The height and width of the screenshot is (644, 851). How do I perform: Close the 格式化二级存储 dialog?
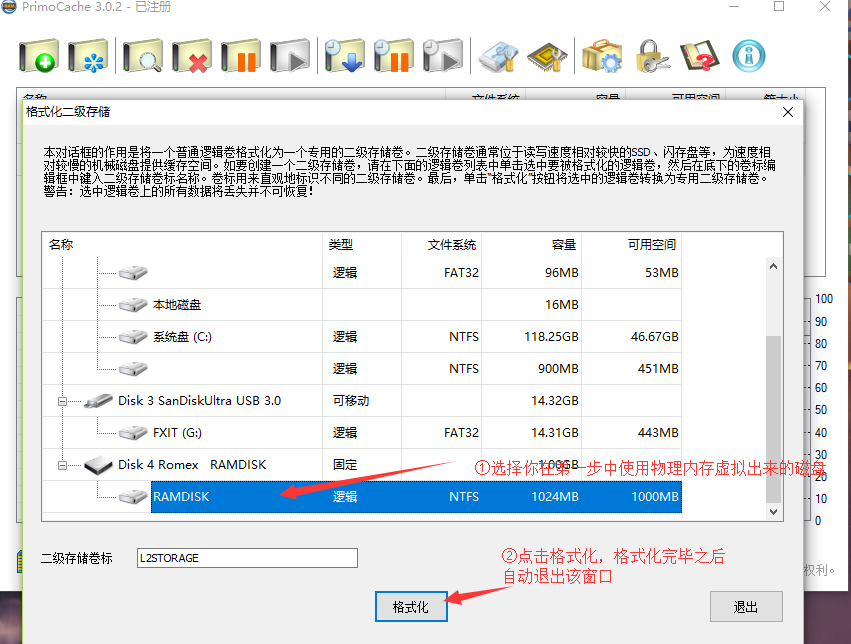[788, 112]
